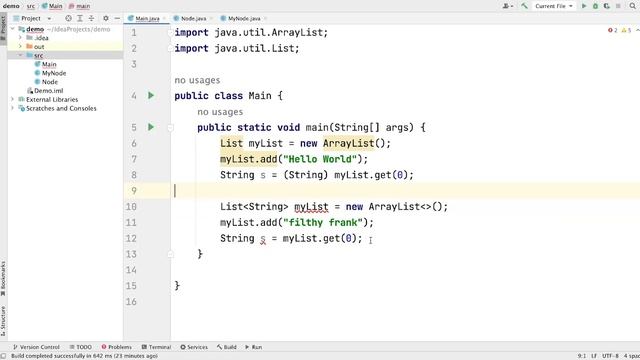Click LF line separator in status bar
Image resolution: width=640 pixels, height=360 pixels.
594,356
